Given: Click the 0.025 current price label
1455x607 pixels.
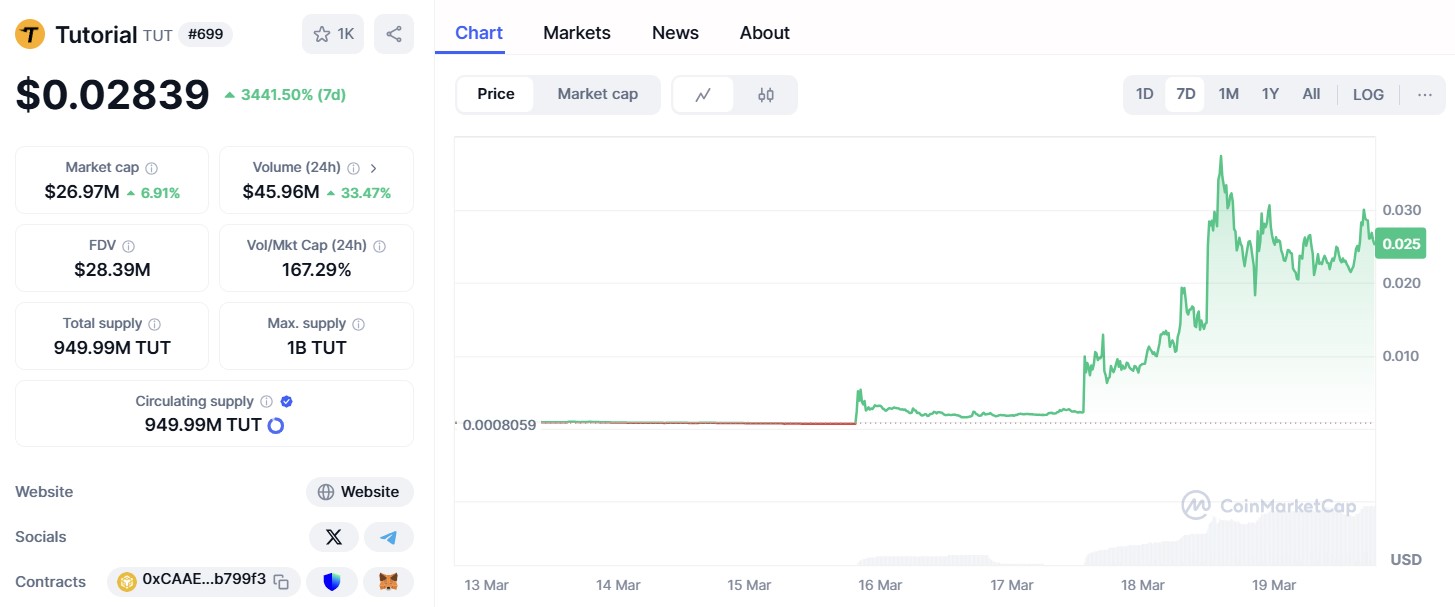Looking at the screenshot, I should (x=1399, y=244).
